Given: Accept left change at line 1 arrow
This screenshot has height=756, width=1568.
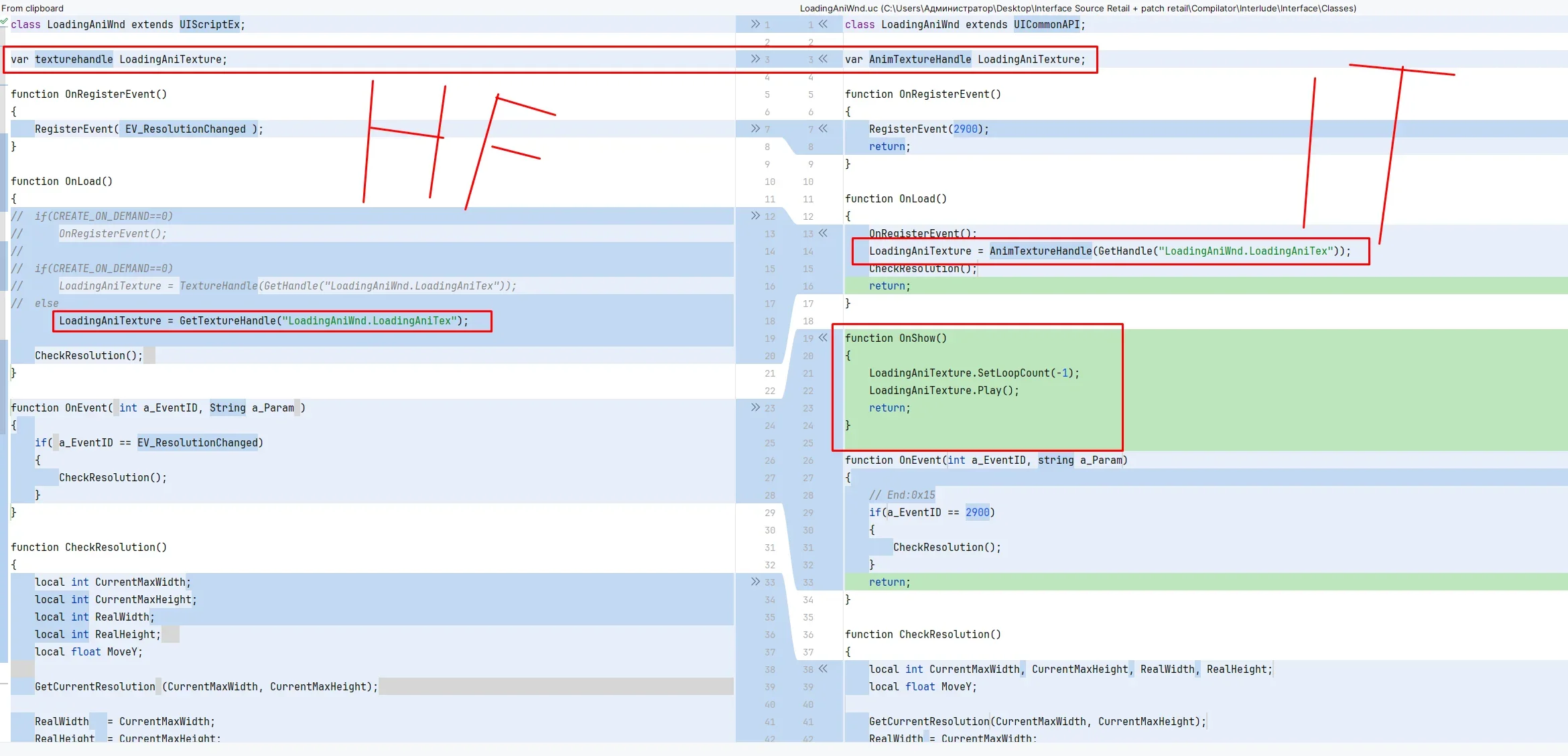Looking at the screenshot, I should coord(755,24).
